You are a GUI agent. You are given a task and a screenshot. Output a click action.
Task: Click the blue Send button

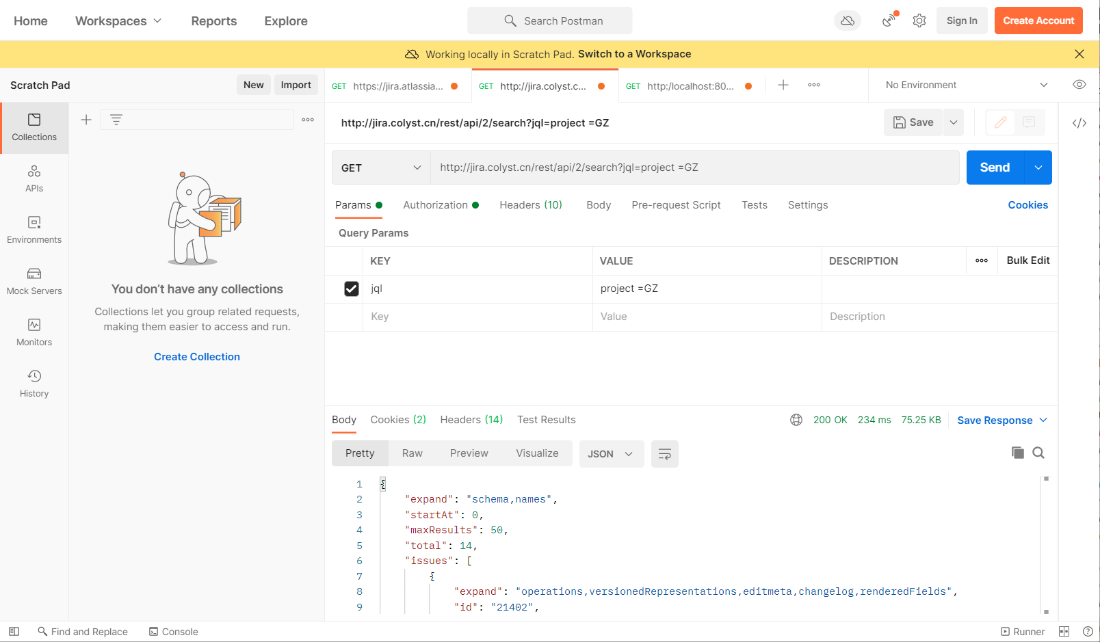point(995,168)
